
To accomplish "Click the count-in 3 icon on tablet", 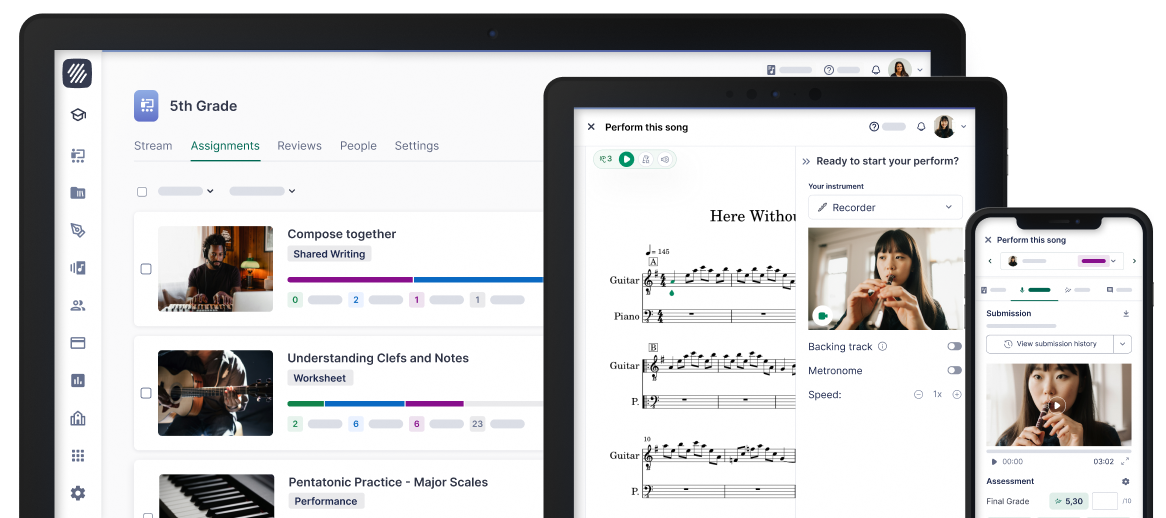I will pyautogui.click(x=606, y=159).
